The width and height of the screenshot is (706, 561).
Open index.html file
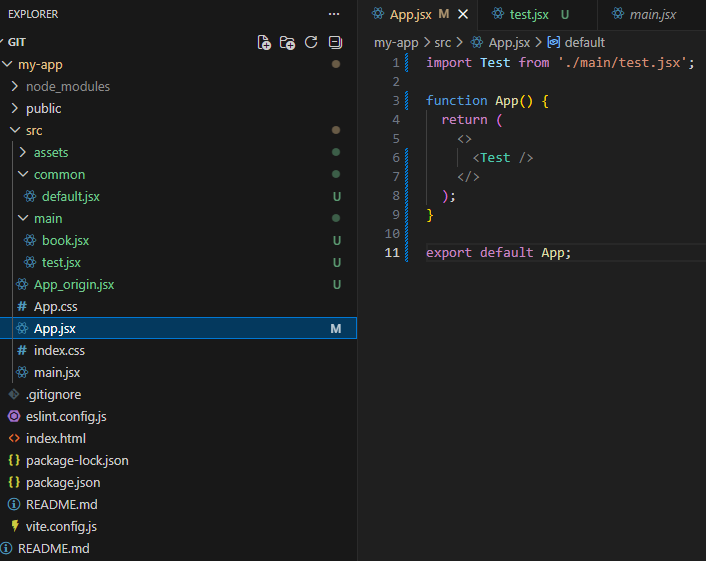[55, 439]
